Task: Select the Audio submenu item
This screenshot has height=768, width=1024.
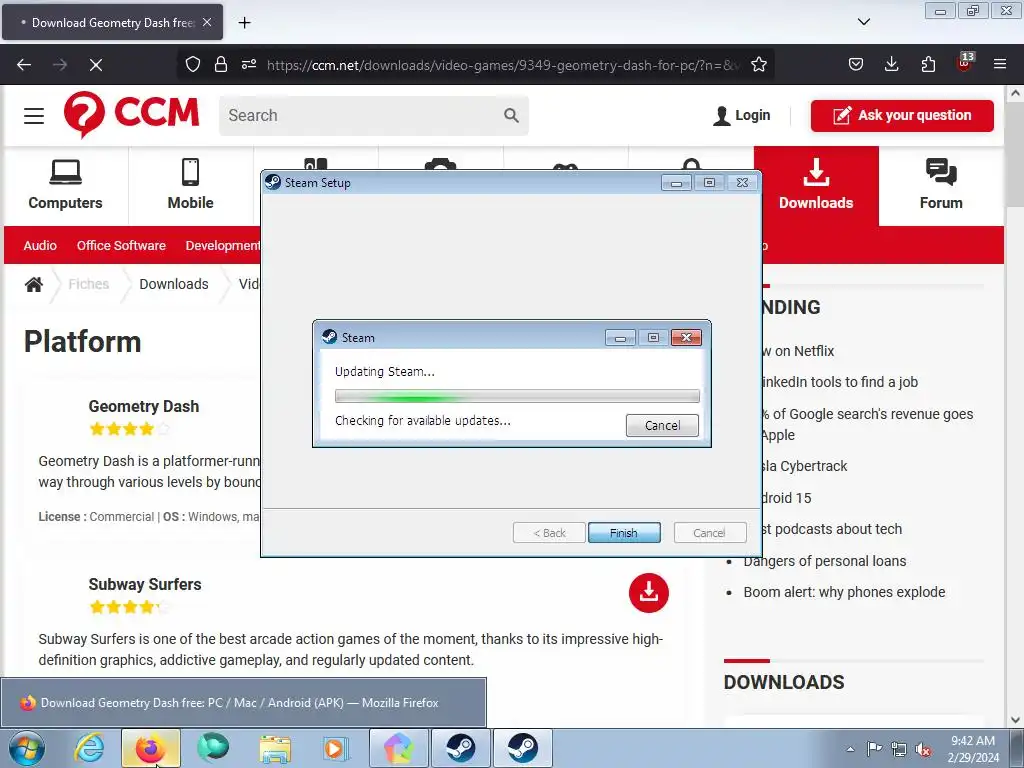Action: pyautogui.click(x=40, y=246)
